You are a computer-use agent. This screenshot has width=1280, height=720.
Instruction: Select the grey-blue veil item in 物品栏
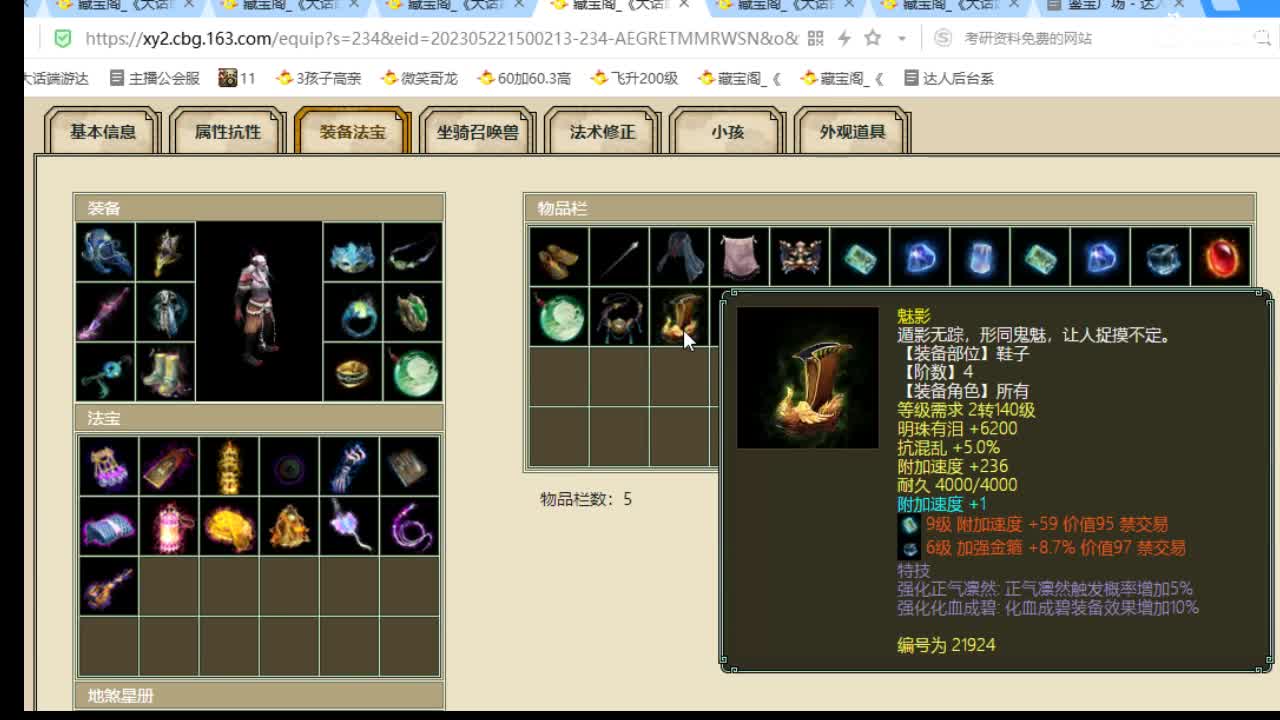[x=679, y=257]
